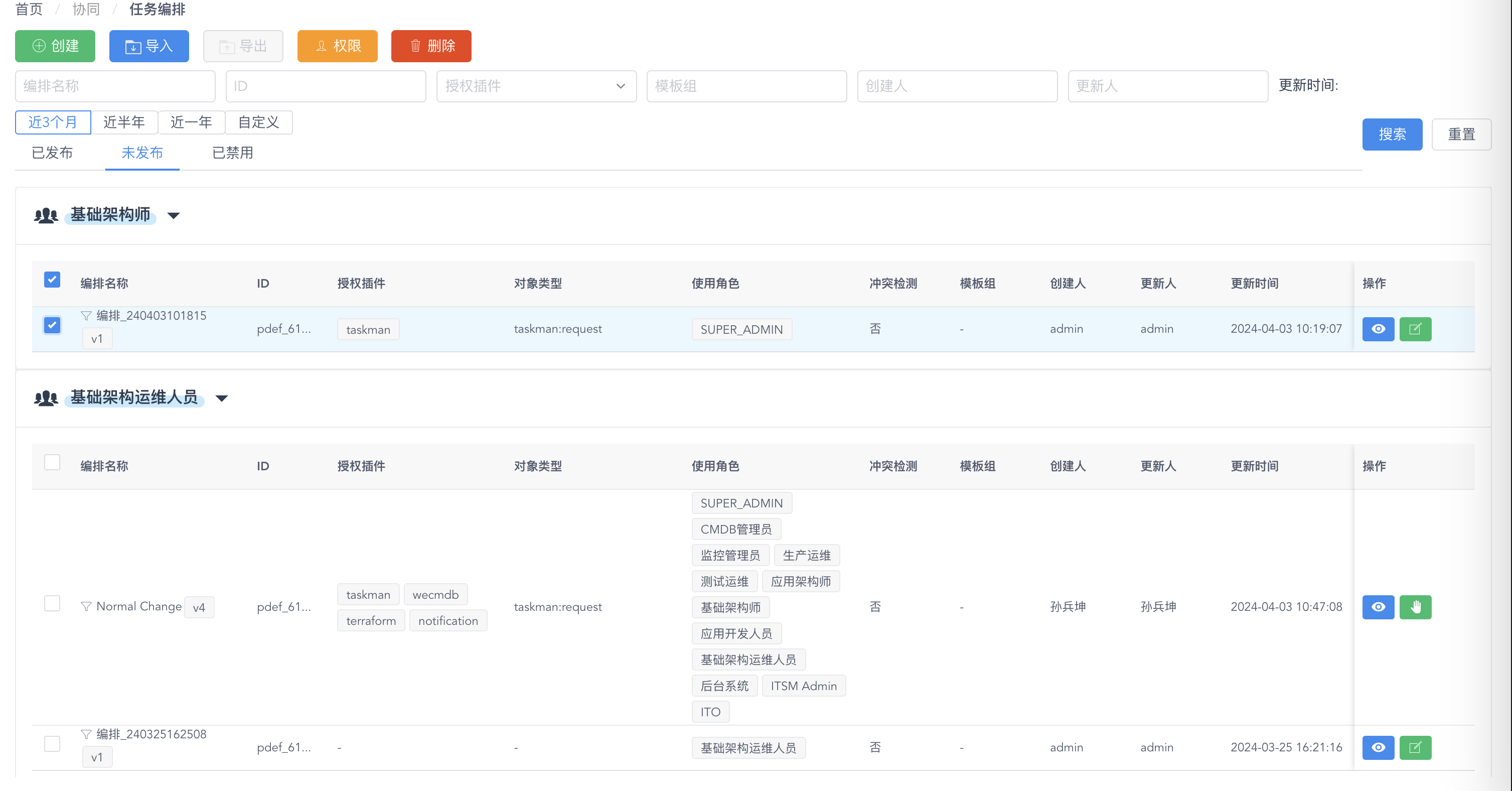Click the red 删除 delete button
Image resolution: width=1512 pixels, height=791 pixels.
(431, 46)
